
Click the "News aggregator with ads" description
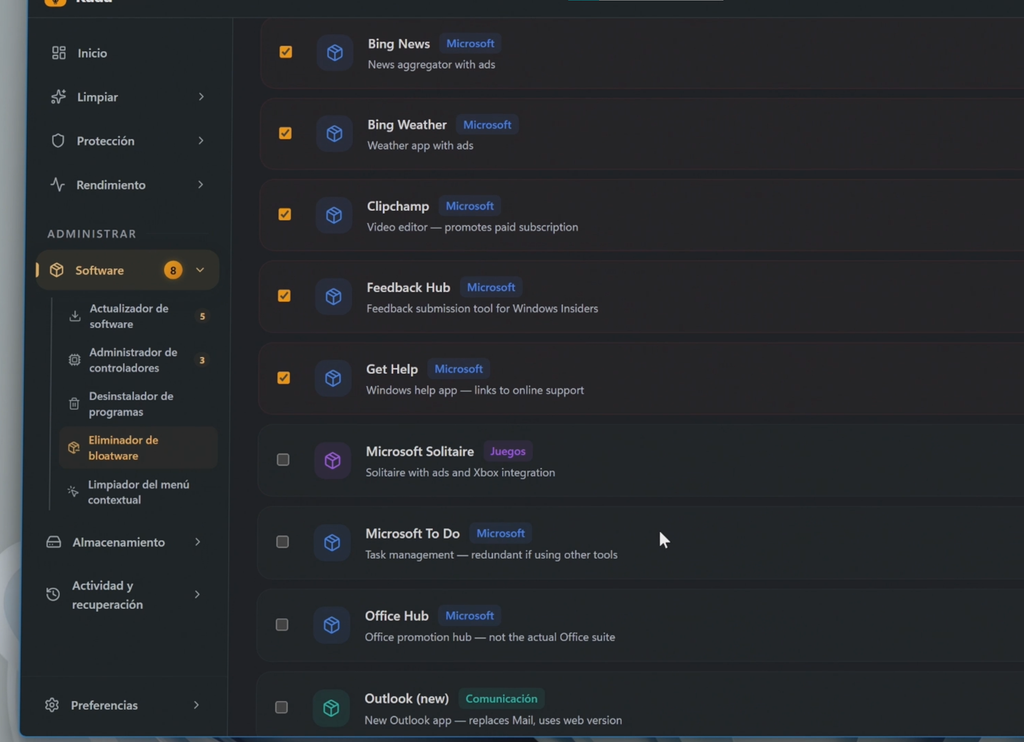[x=432, y=65]
